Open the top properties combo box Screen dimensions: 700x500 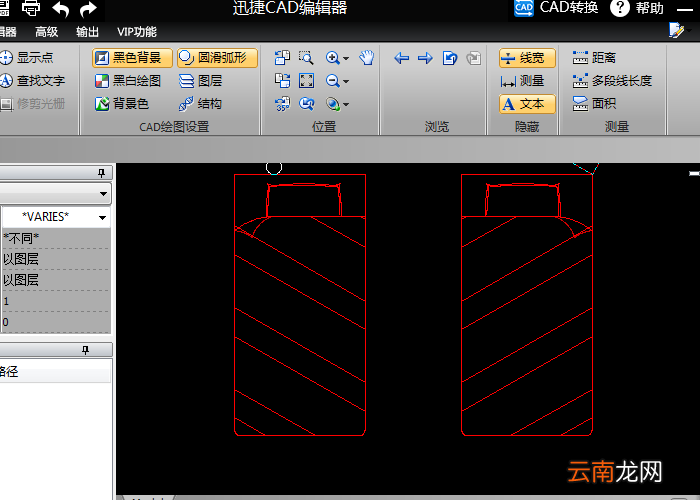click(x=55, y=194)
